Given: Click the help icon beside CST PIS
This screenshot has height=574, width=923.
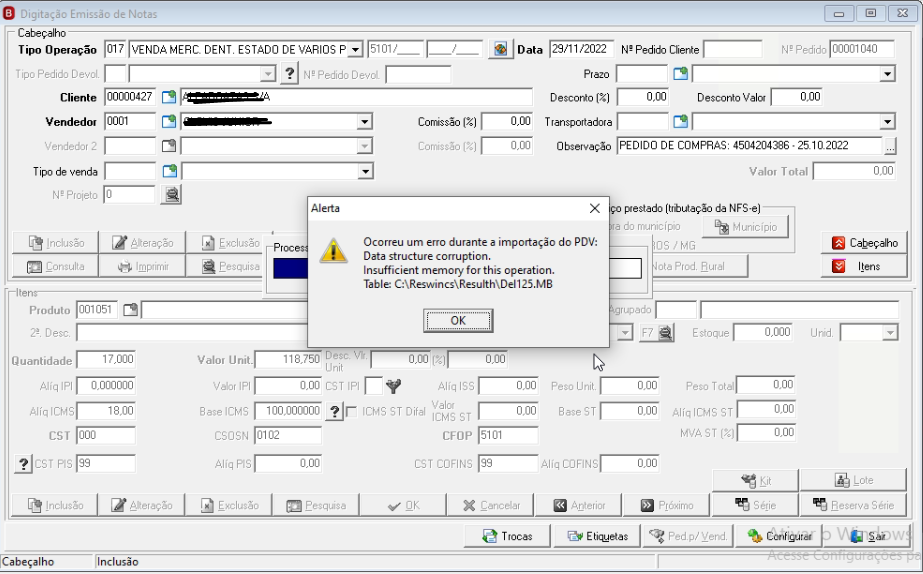Looking at the screenshot, I should click(23, 464).
